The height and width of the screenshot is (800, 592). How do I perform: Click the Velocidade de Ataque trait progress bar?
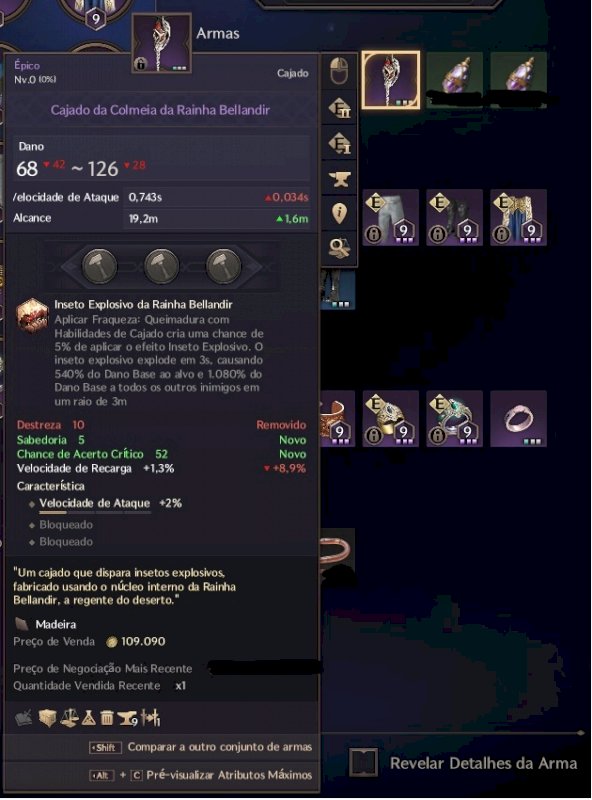click(95, 512)
